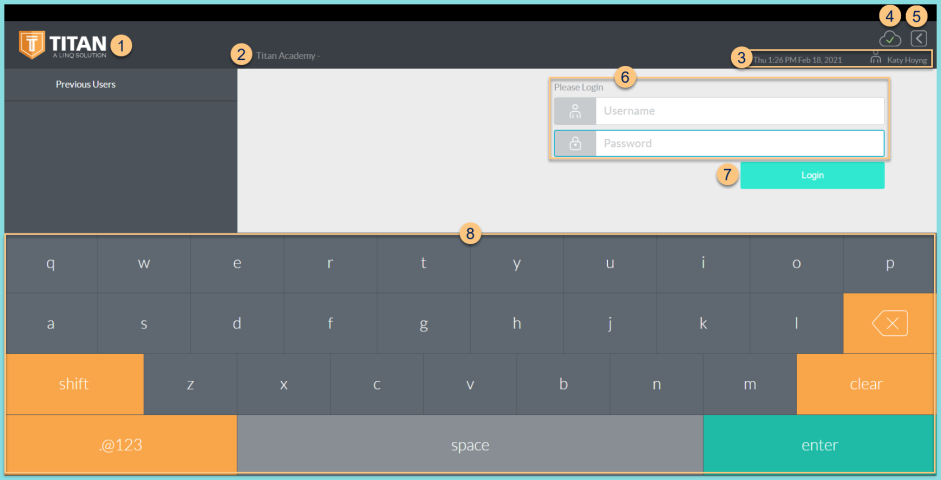Click the date and time text
This screenshot has width=941, height=480.
[798, 60]
